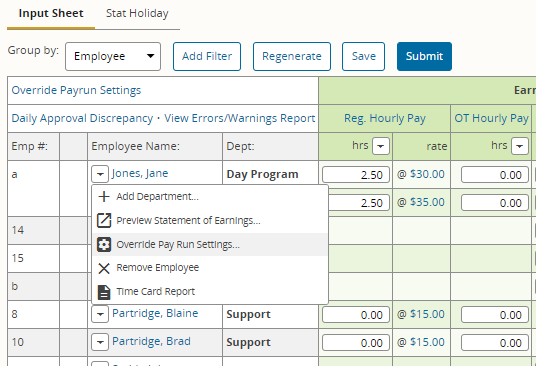Viewport: 536px width, 366px height.
Task: Click the Preview Statement of Earnings icon
Action: 104,220
